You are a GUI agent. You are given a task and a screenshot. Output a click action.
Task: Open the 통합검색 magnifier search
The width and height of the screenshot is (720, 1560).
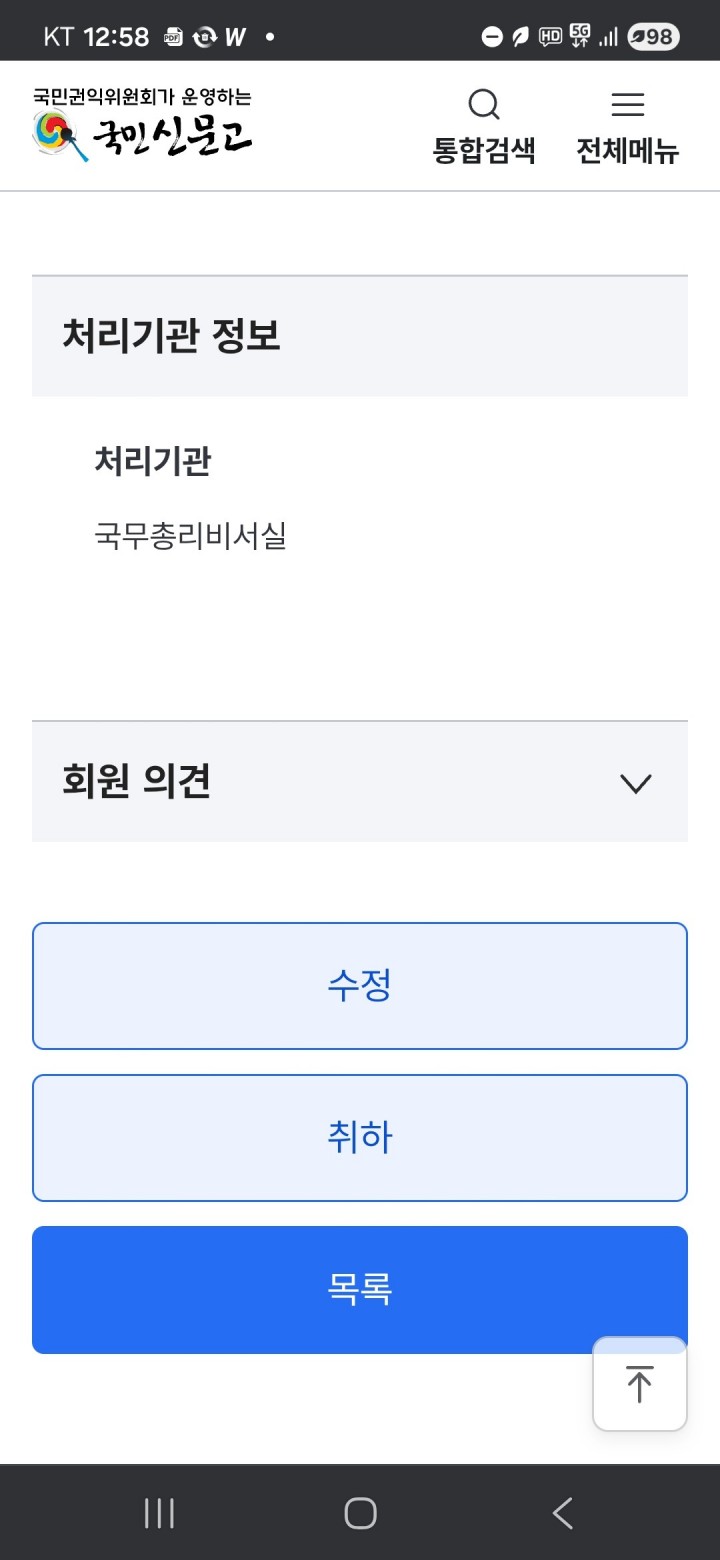point(484,126)
